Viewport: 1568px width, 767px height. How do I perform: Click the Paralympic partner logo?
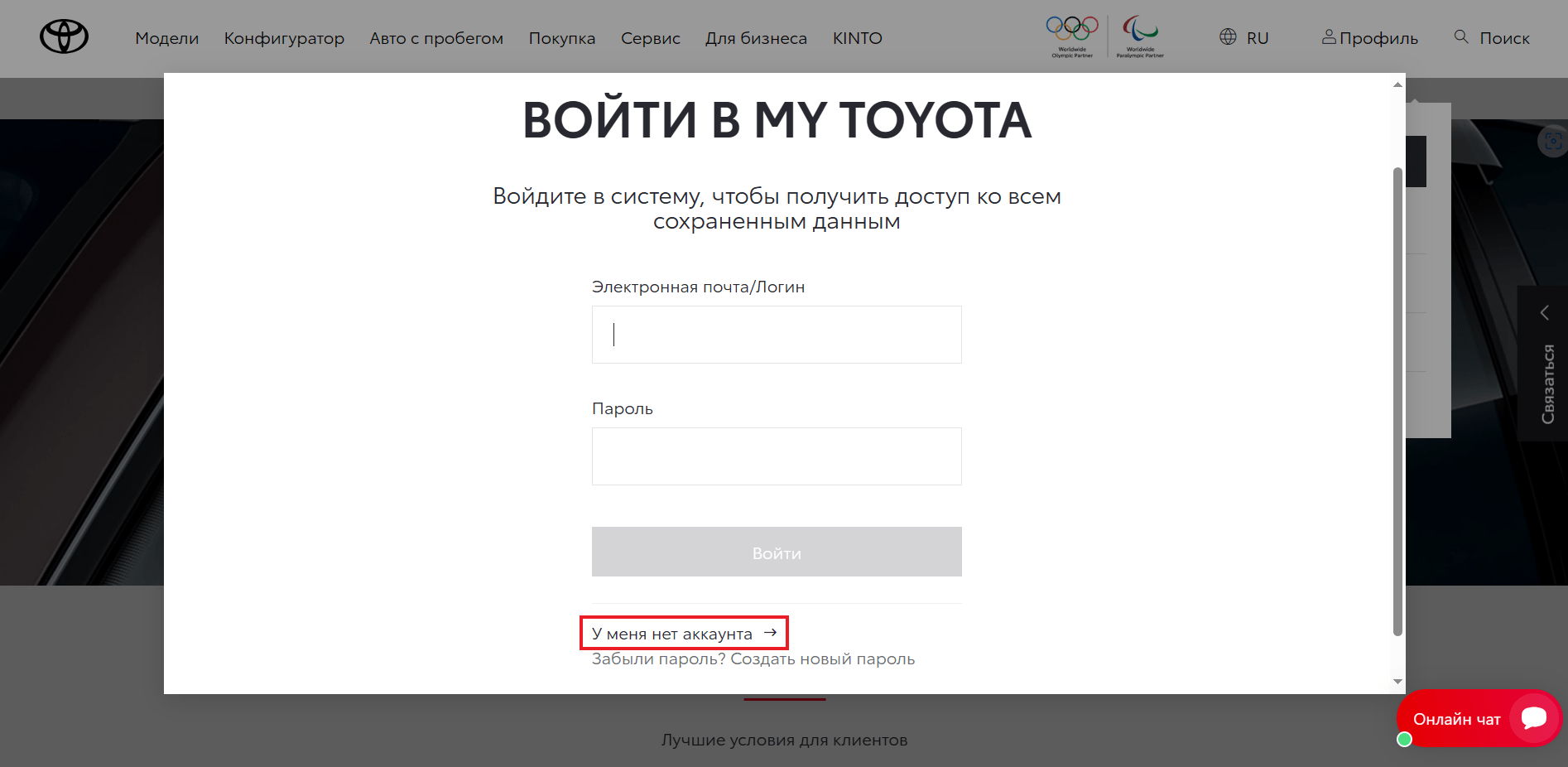1140,37
